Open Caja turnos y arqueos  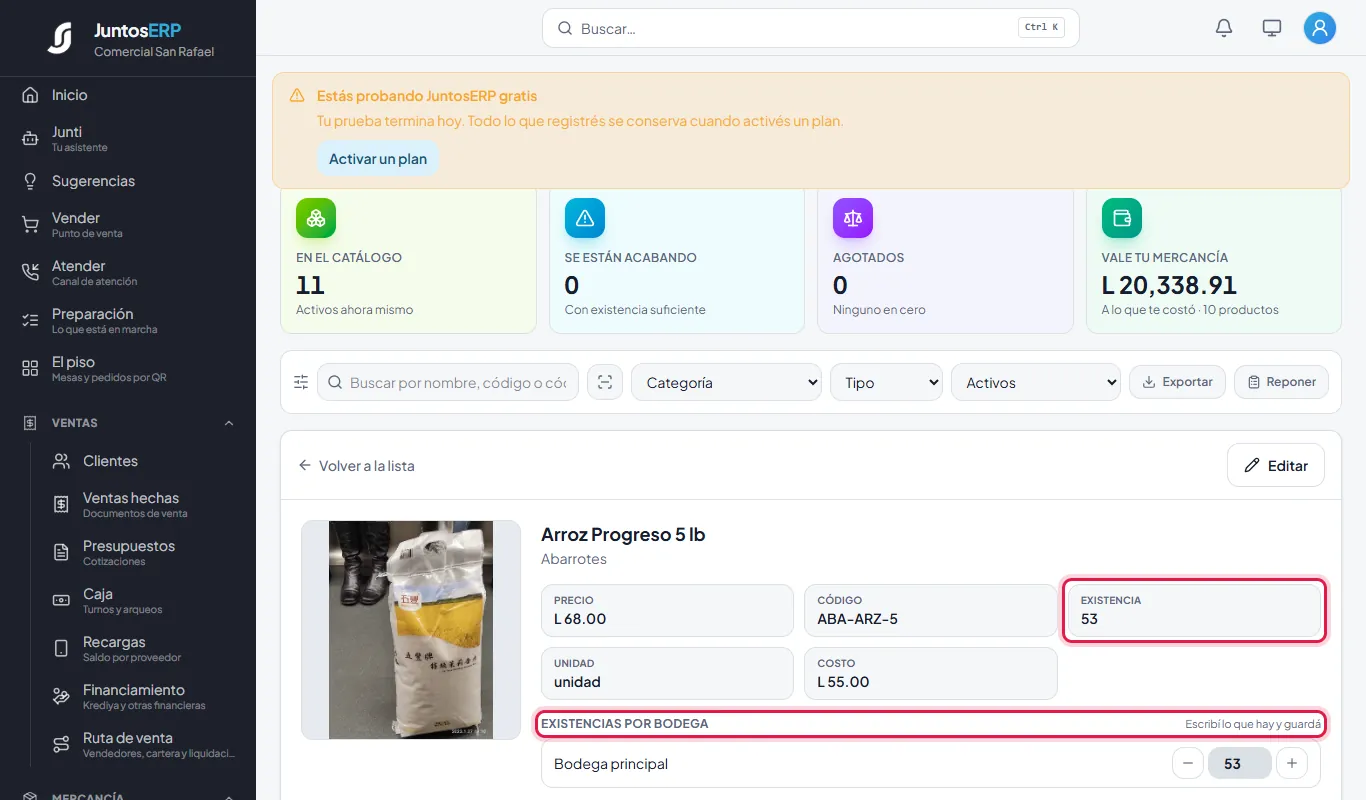click(144, 600)
